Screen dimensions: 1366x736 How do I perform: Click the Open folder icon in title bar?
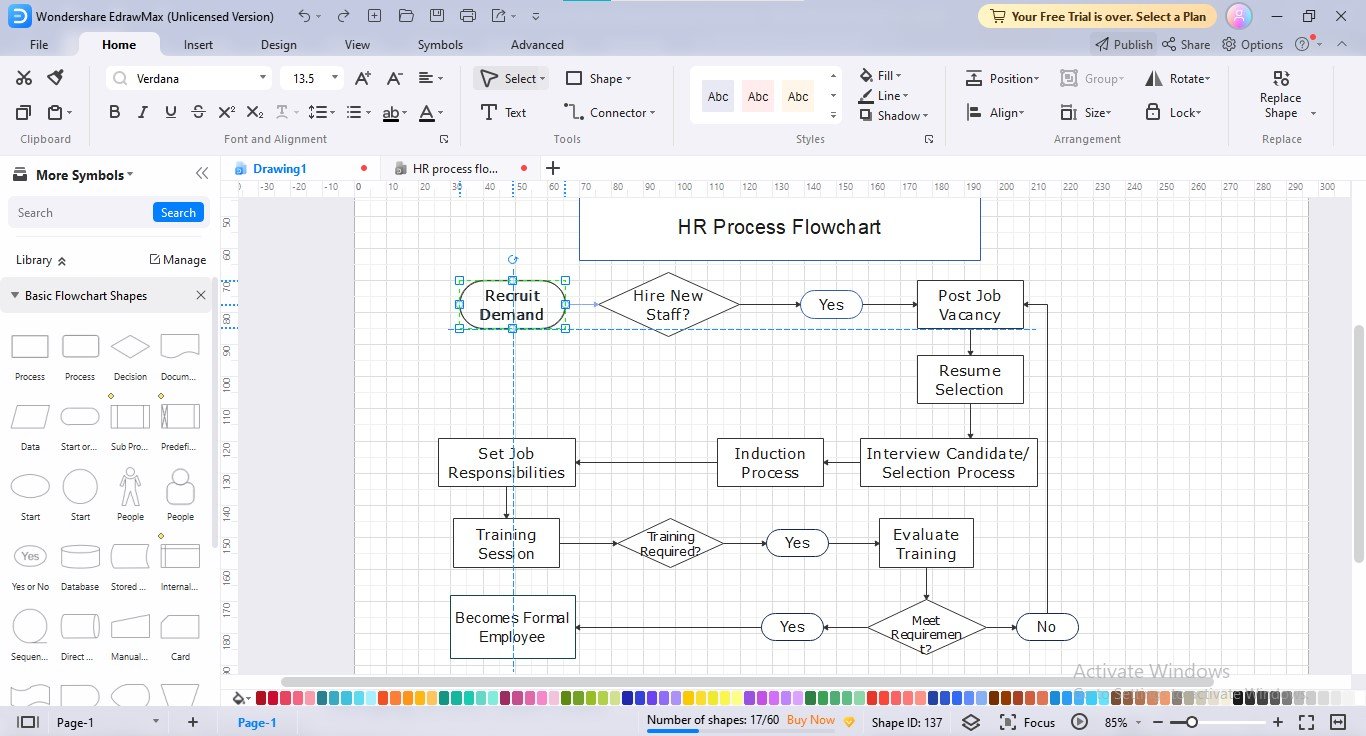405,16
